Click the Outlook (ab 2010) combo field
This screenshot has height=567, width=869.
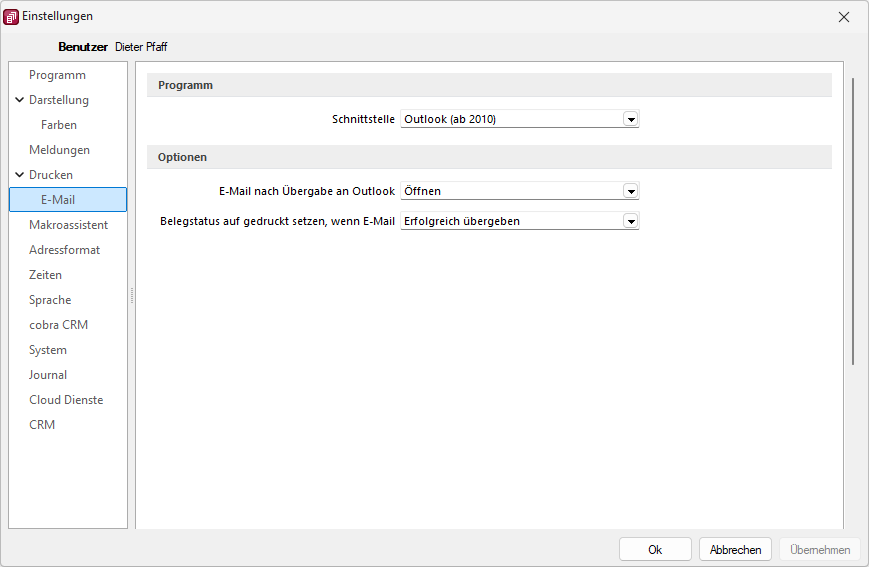coord(519,119)
